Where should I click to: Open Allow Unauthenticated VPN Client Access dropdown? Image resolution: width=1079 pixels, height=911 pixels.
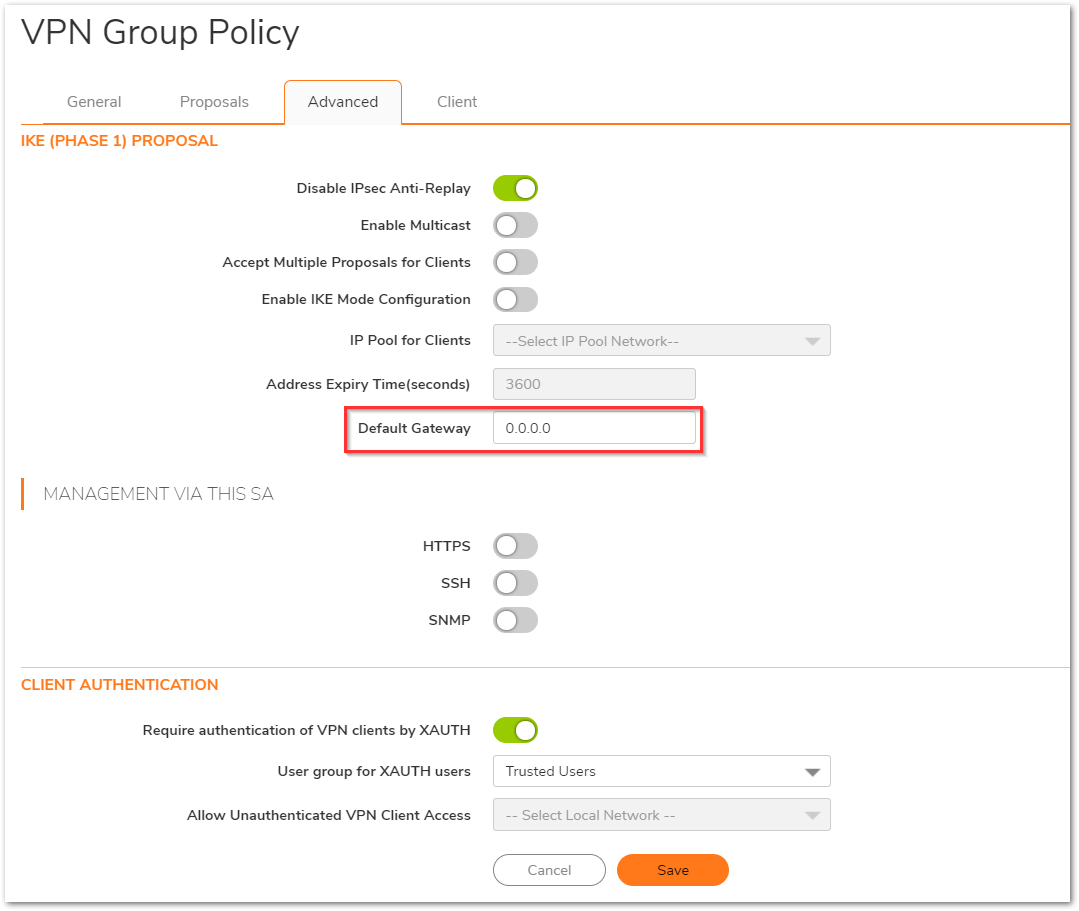(661, 815)
